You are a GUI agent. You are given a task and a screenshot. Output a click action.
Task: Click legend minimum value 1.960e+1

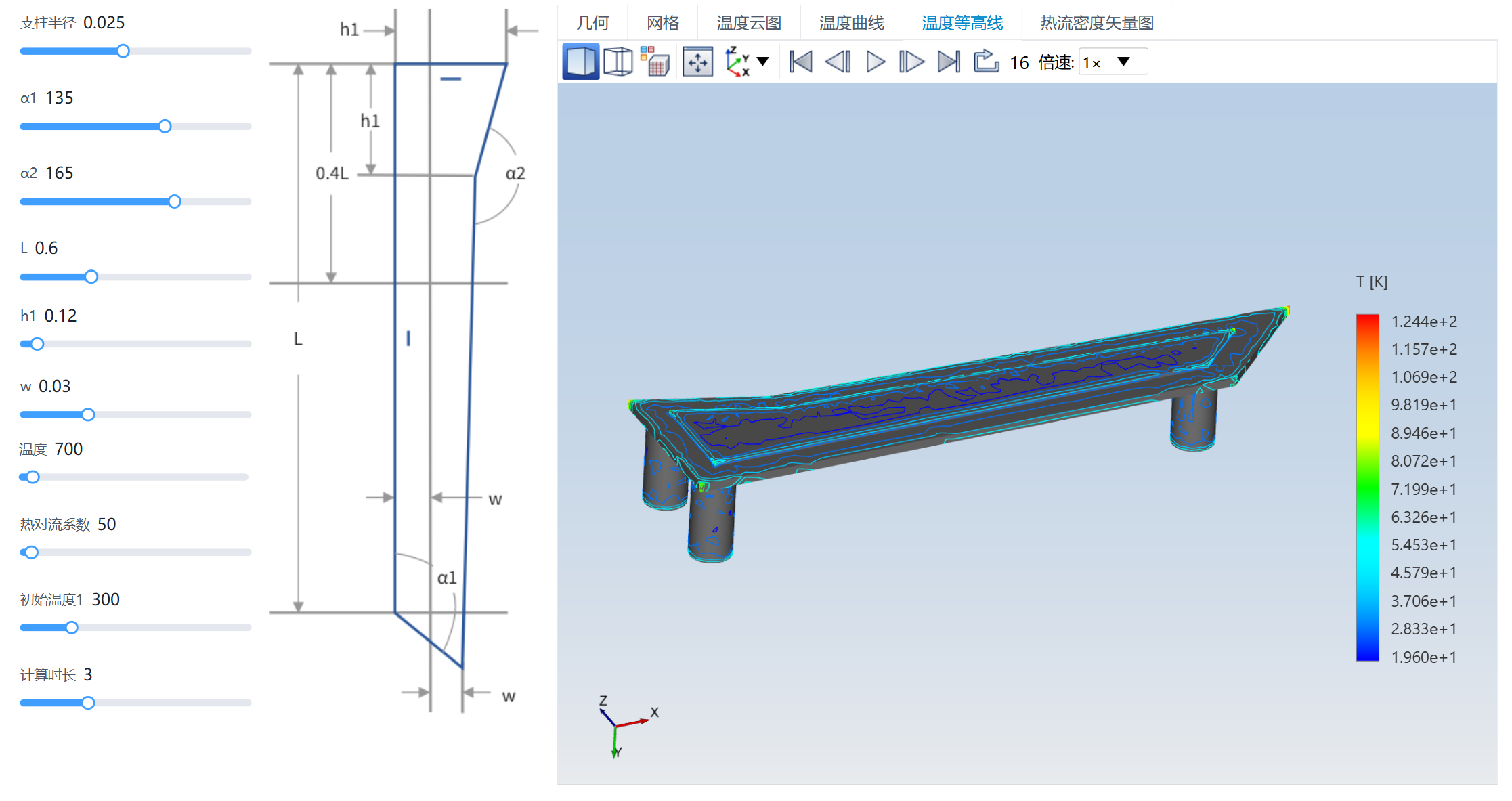[x=1423, y=657]
